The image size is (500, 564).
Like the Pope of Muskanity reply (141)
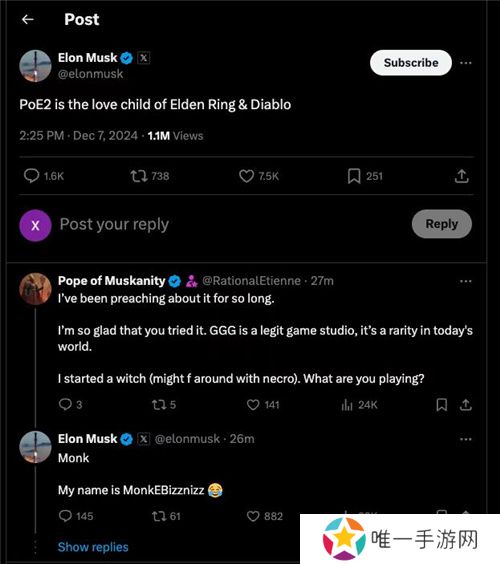point(263,405)
